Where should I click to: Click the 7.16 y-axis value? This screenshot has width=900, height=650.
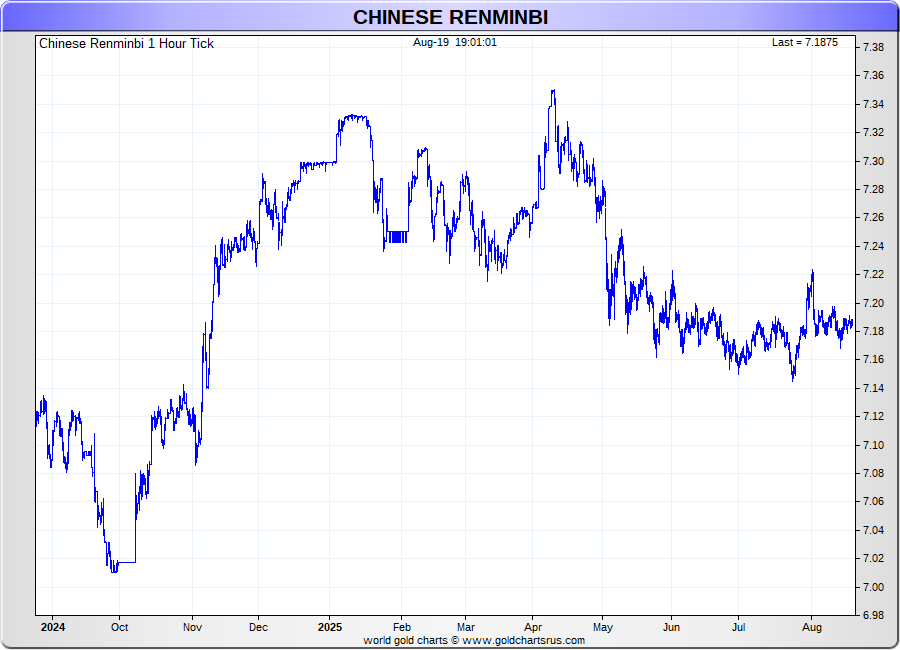click(x=874, y=359)
